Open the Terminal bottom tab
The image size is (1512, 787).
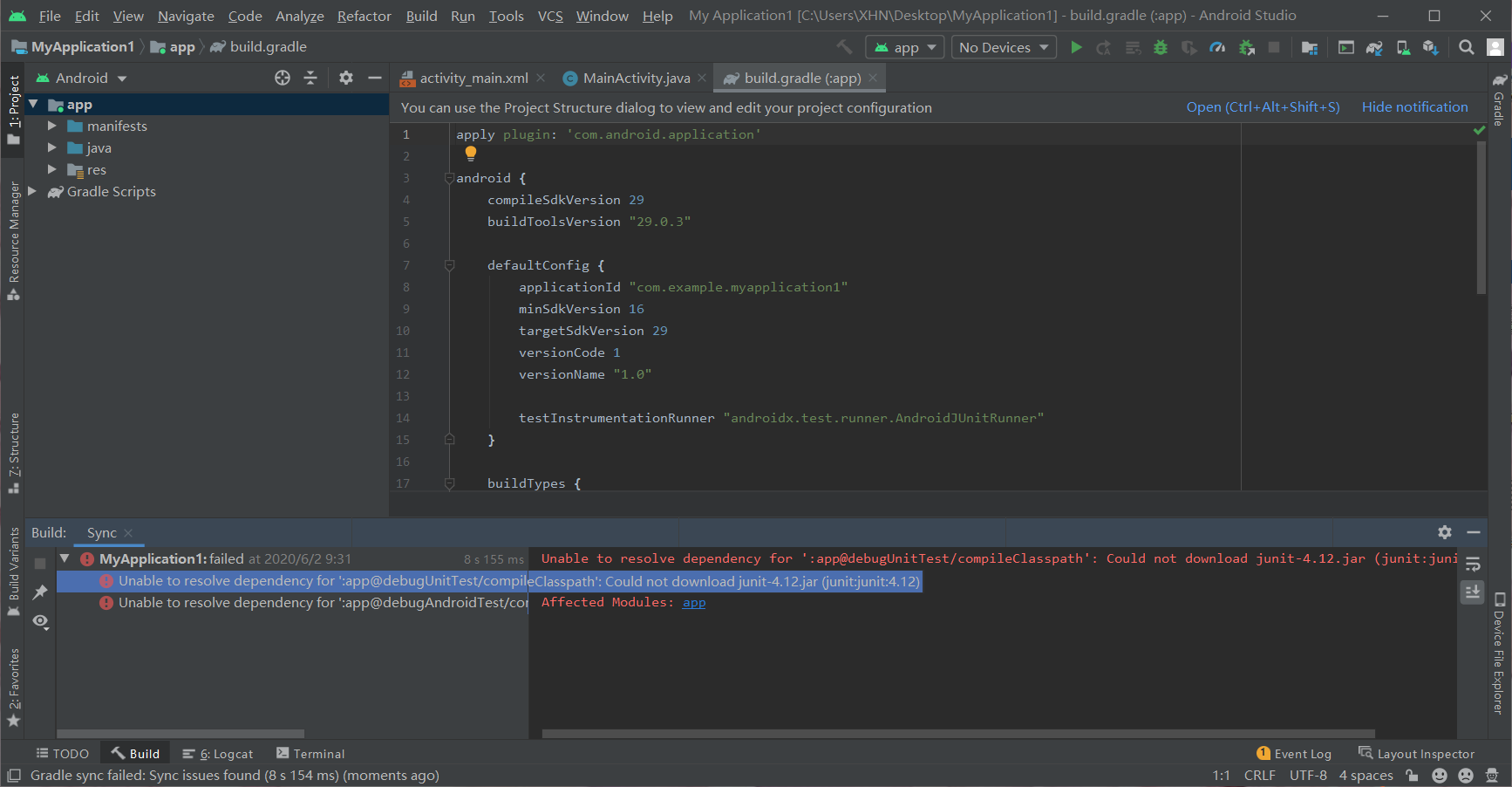click(x=310, y=754)
